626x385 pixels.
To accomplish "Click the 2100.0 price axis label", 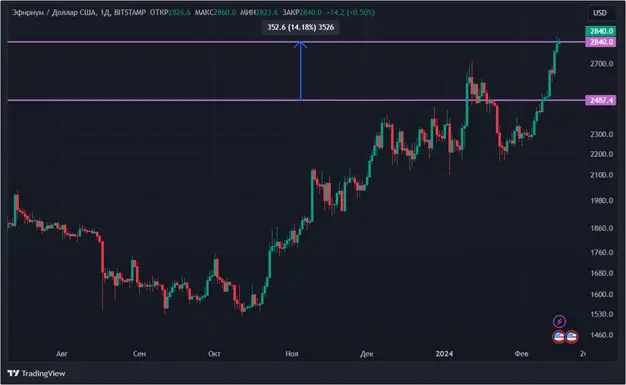I will coord(602,175).
